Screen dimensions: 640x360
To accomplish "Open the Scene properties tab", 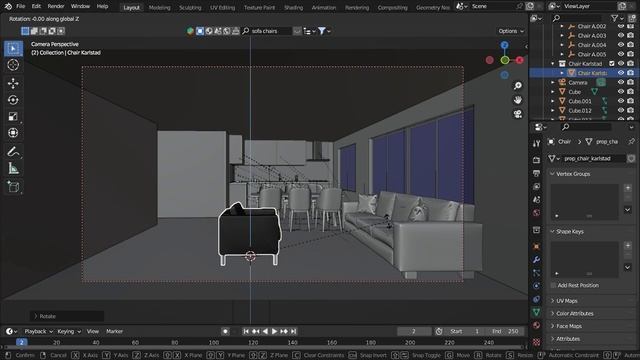I will [x=536, y=200].
